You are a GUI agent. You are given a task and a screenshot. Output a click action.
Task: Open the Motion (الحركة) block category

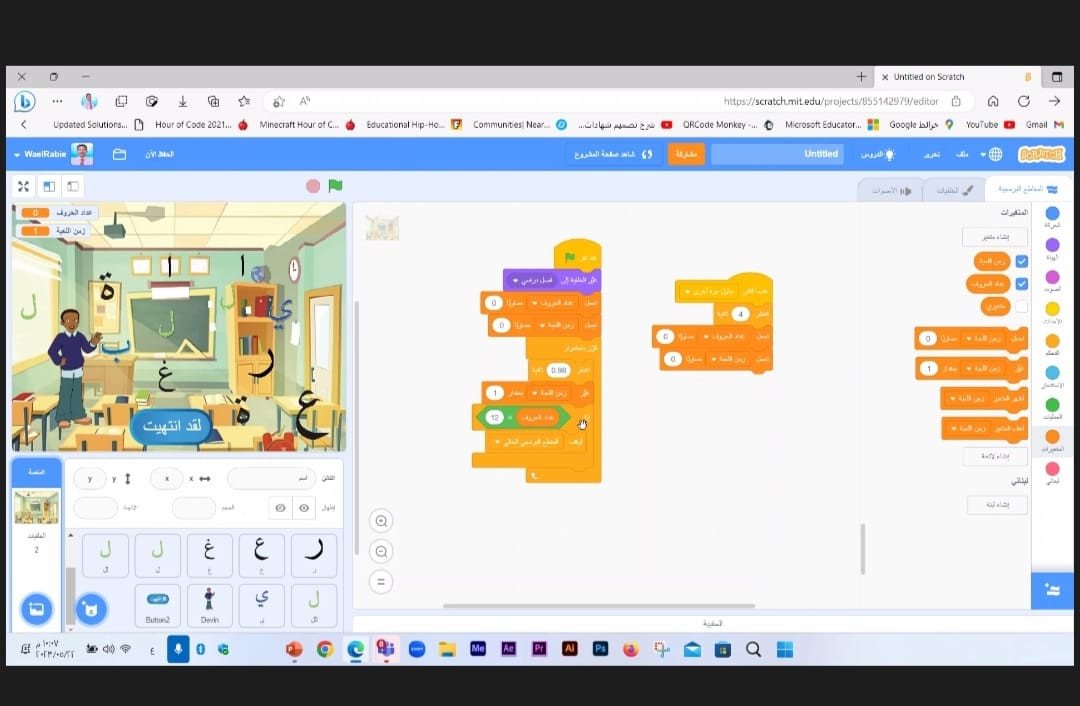pyautogui.click(x=1052, y=216)
